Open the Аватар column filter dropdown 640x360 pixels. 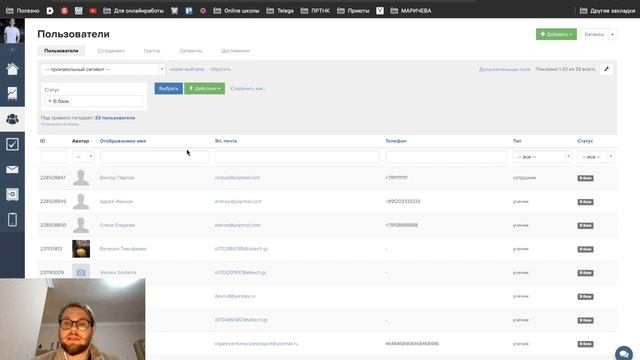pos(83,157)
